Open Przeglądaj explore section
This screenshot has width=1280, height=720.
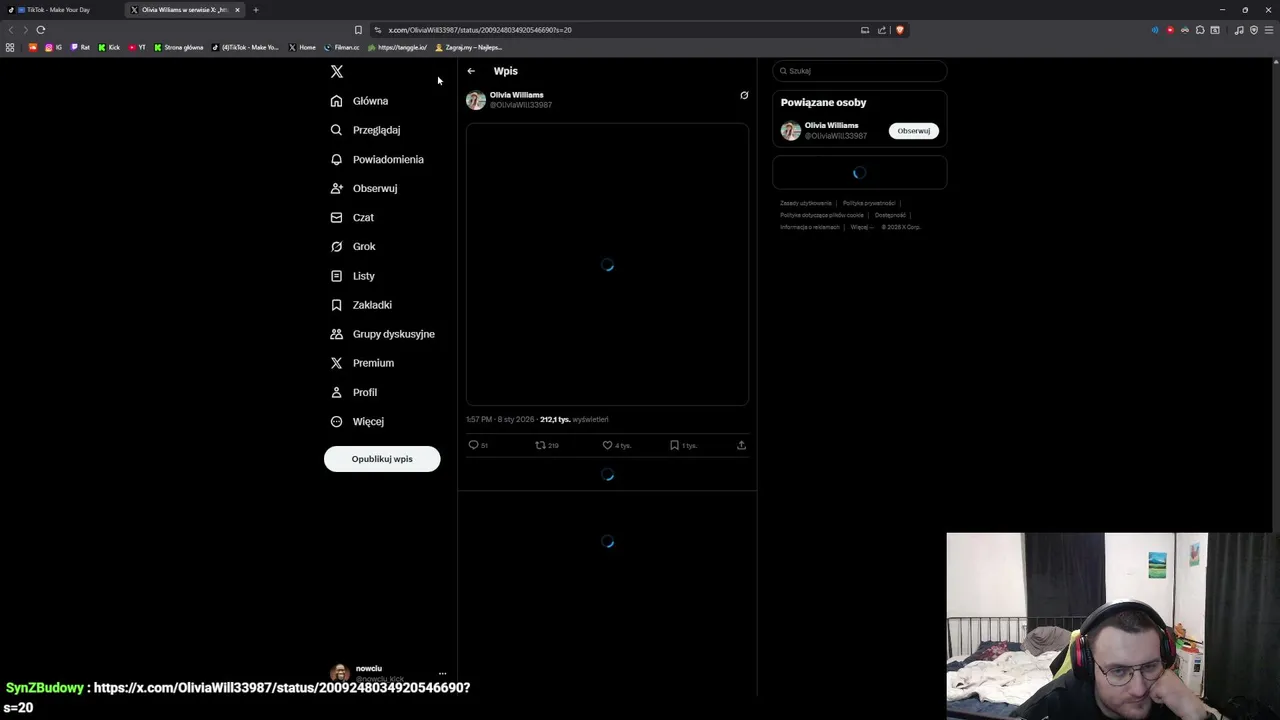pos(365,130)
